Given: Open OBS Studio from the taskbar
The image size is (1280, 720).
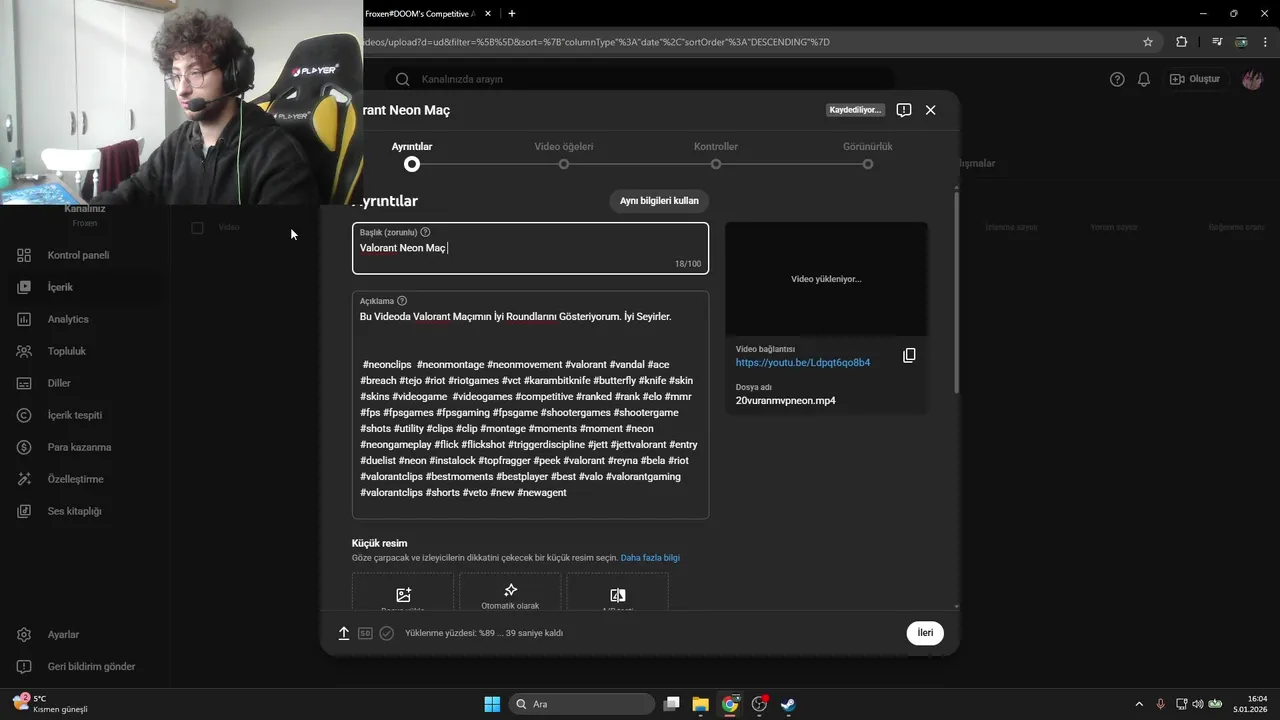Looking at the screenshot, I should (759, 704).
